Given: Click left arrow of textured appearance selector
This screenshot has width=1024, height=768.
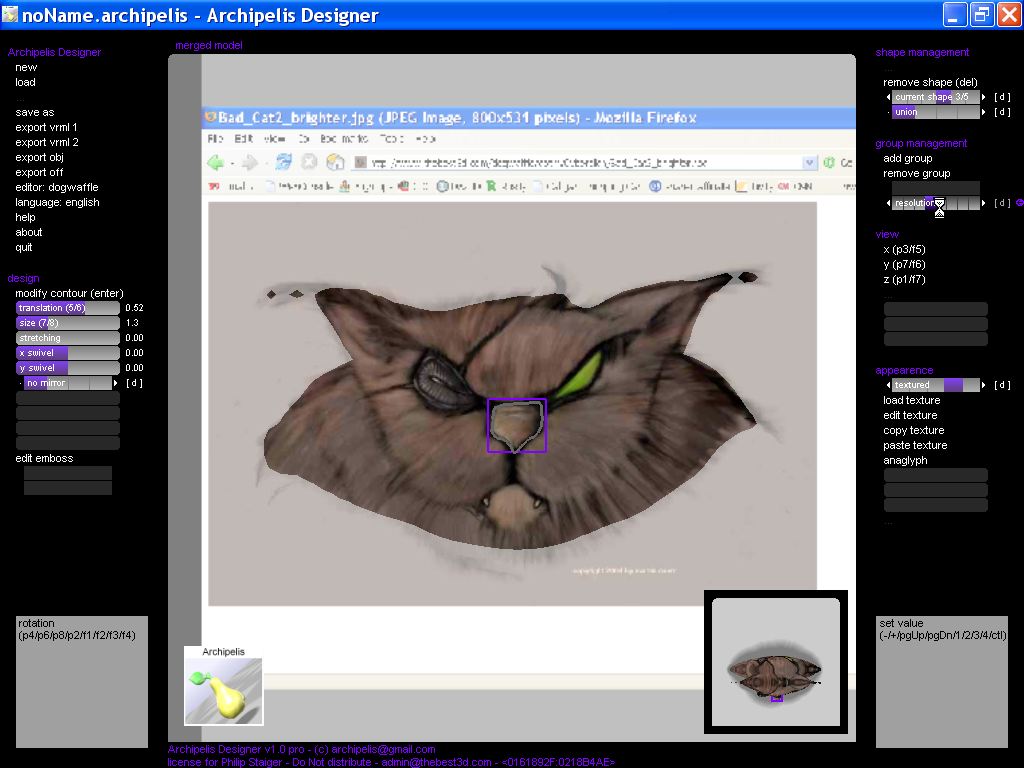Looking at the screenshot, I should click(x=889, y=385).
